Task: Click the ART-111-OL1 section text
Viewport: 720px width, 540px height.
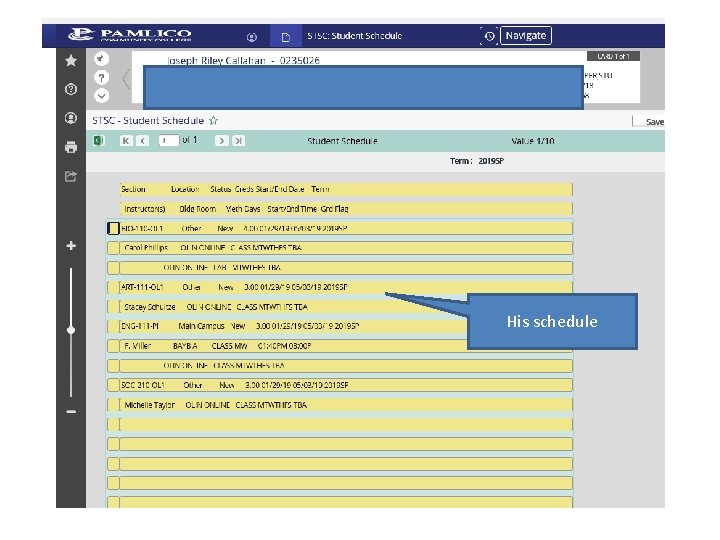Action: click(x=142, y=287)
